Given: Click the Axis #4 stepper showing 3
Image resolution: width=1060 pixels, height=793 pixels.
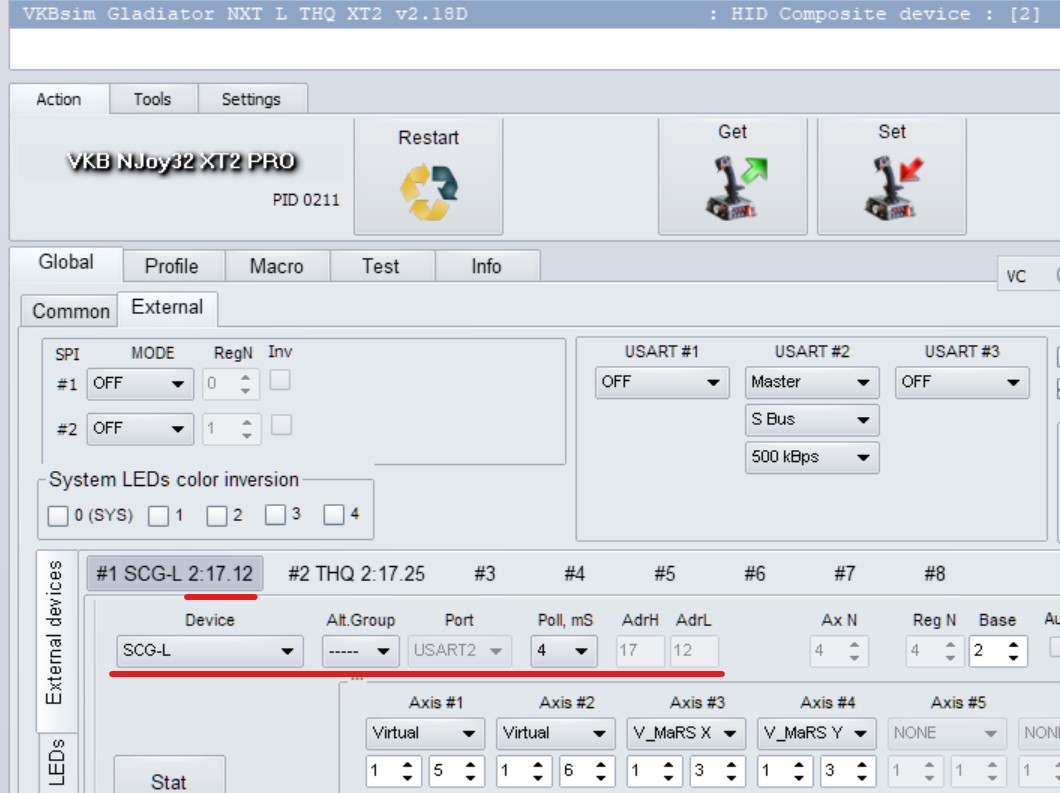Looking at the screenshot, I should (x=848, y=771).
